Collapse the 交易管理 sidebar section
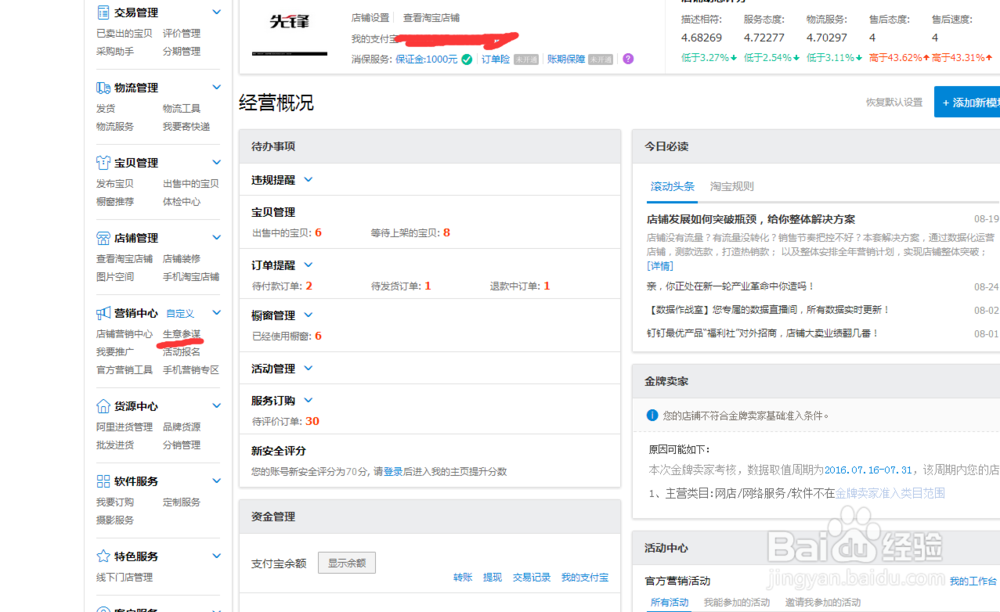 tap(216, 12)
